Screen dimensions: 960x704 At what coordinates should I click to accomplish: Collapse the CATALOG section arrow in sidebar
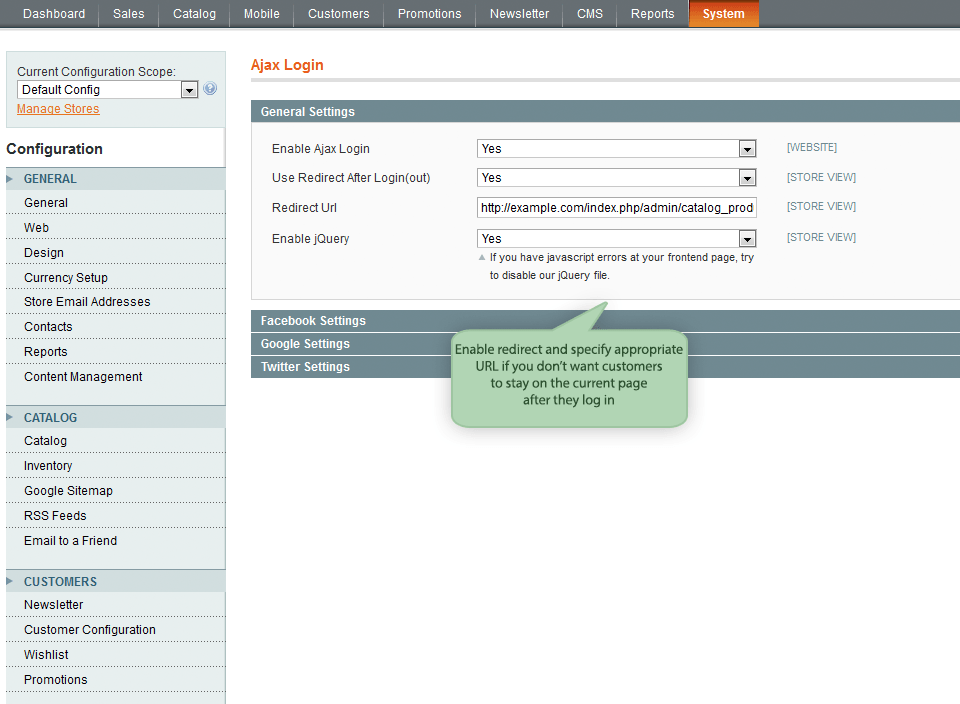click(12, 418)
